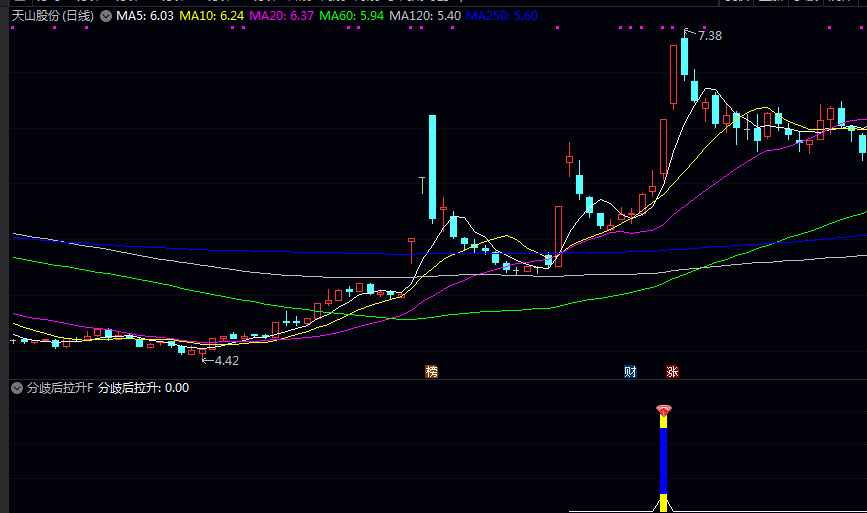
Task: Click the 分歧后拉升F indicator name
Action: coord(60,388)
